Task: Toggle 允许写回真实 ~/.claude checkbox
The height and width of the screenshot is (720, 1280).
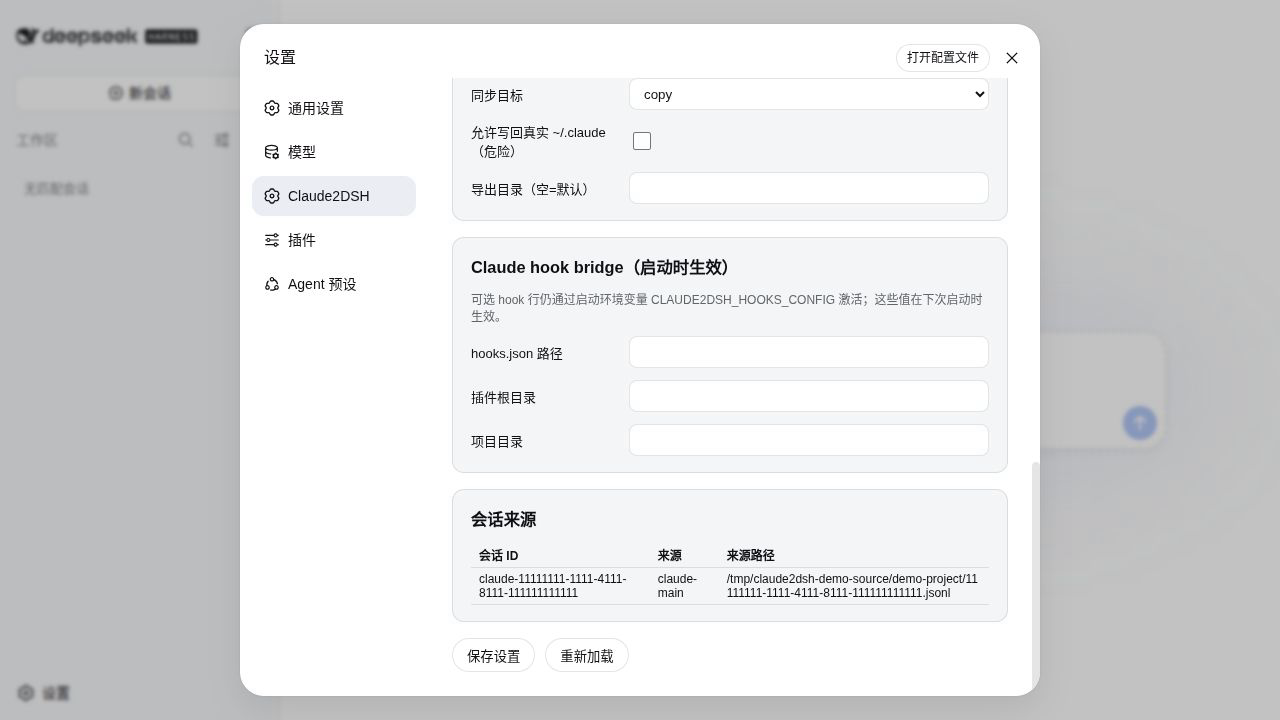Action: [x=642, y=141]
